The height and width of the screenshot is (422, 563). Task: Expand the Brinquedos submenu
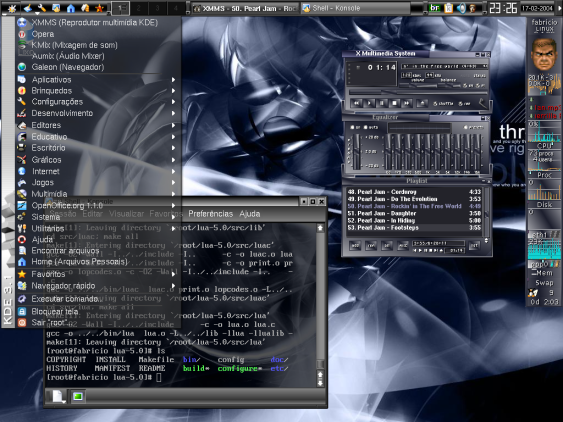coord(98,91)
